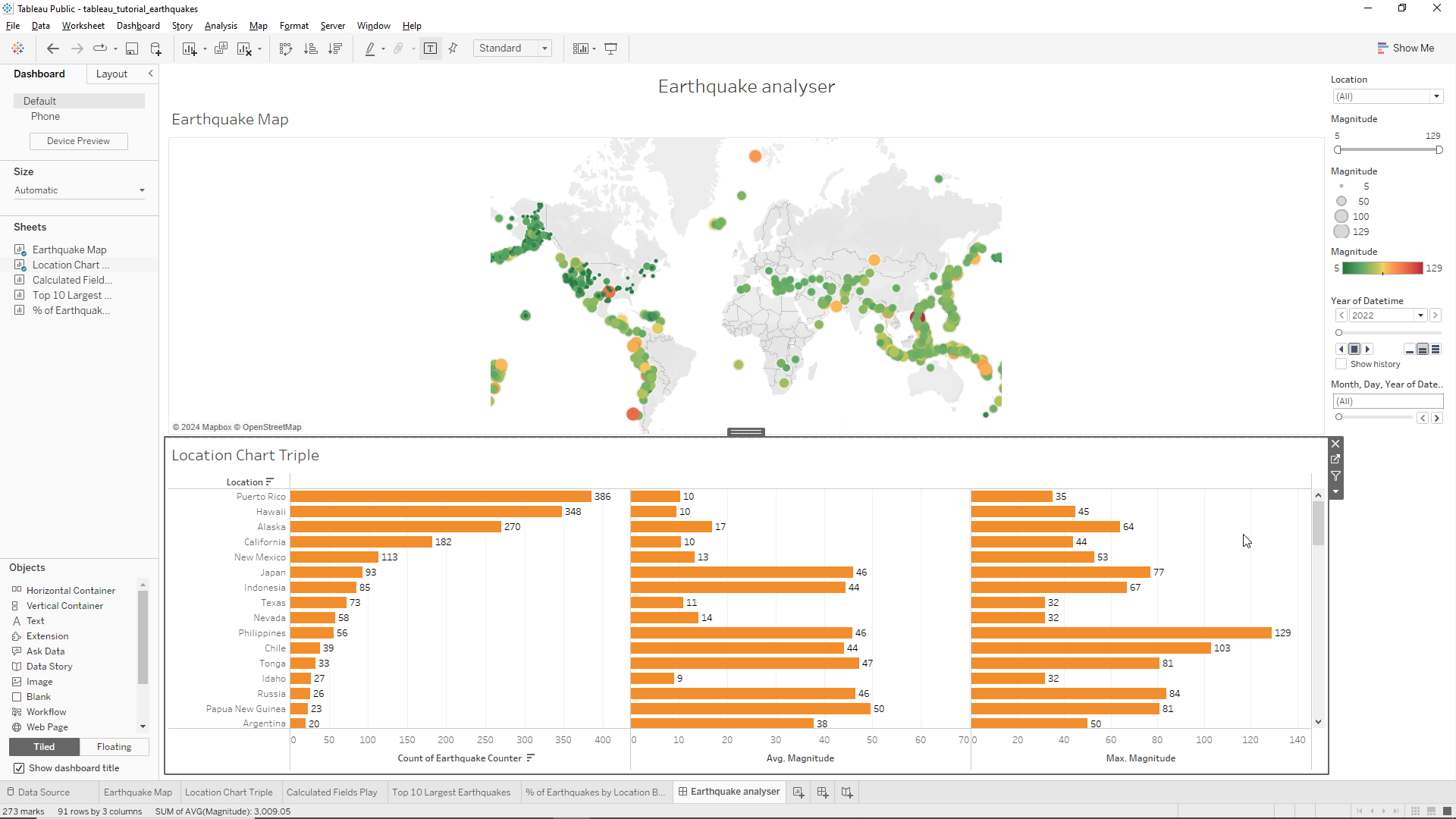Click the New Dashboard tab icon

pos(823,792)
